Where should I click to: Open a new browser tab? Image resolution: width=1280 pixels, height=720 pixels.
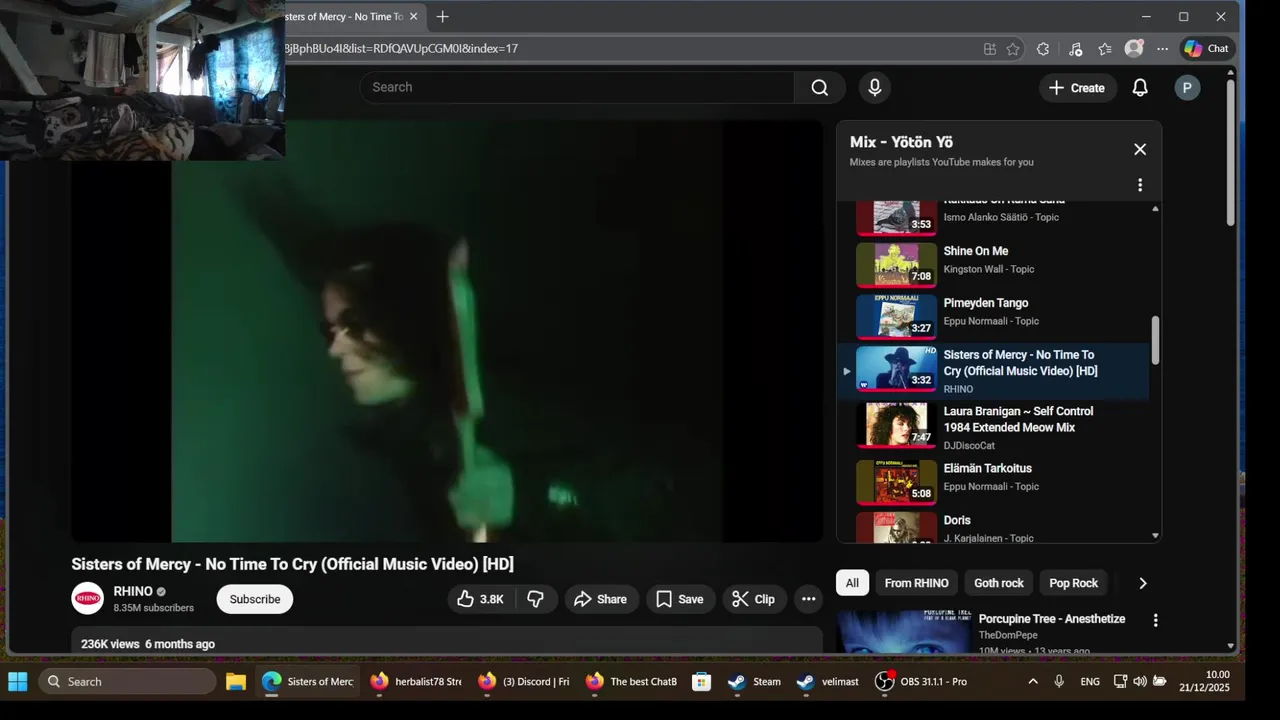tap(443, 17)
